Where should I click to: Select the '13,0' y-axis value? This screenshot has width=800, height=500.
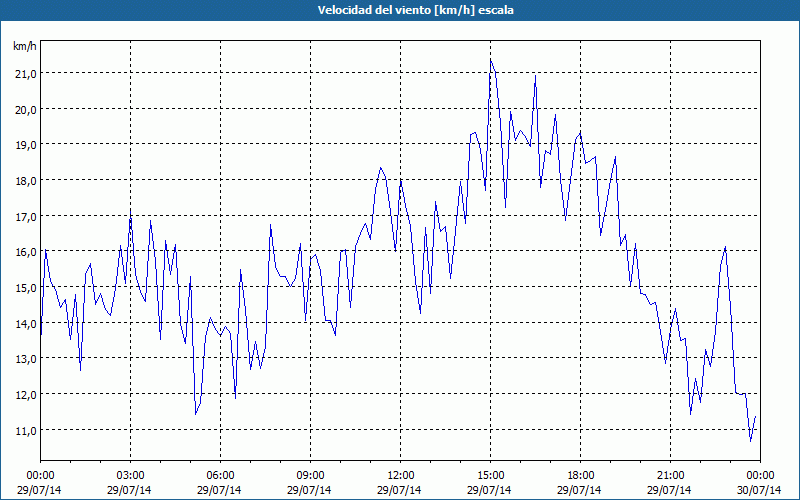pos(26,359)
